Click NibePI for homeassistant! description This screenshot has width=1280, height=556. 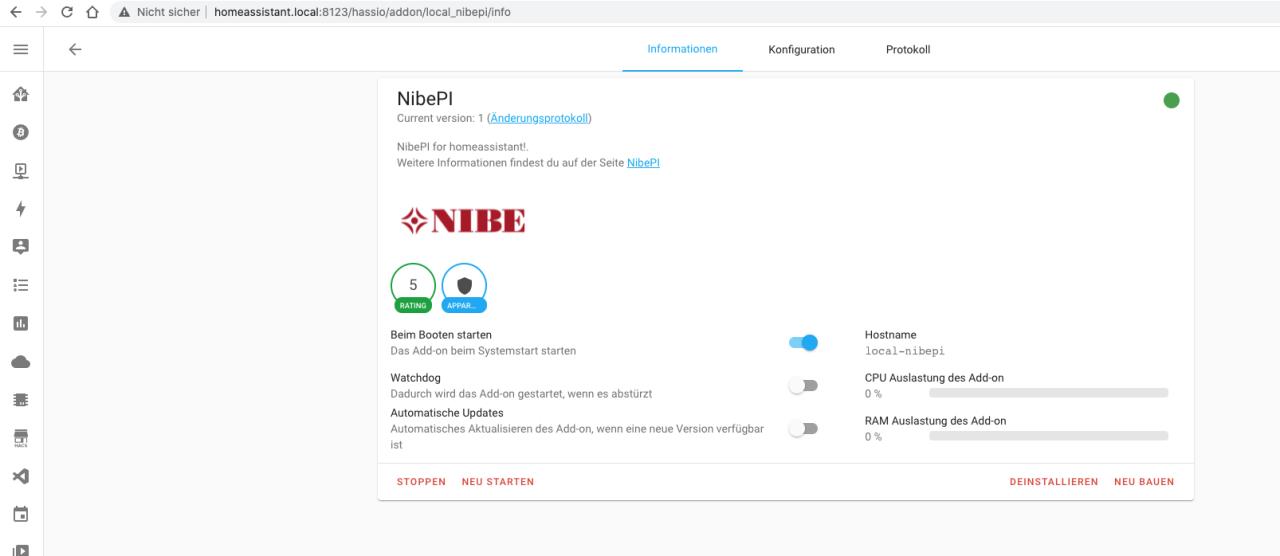[462, 147]
